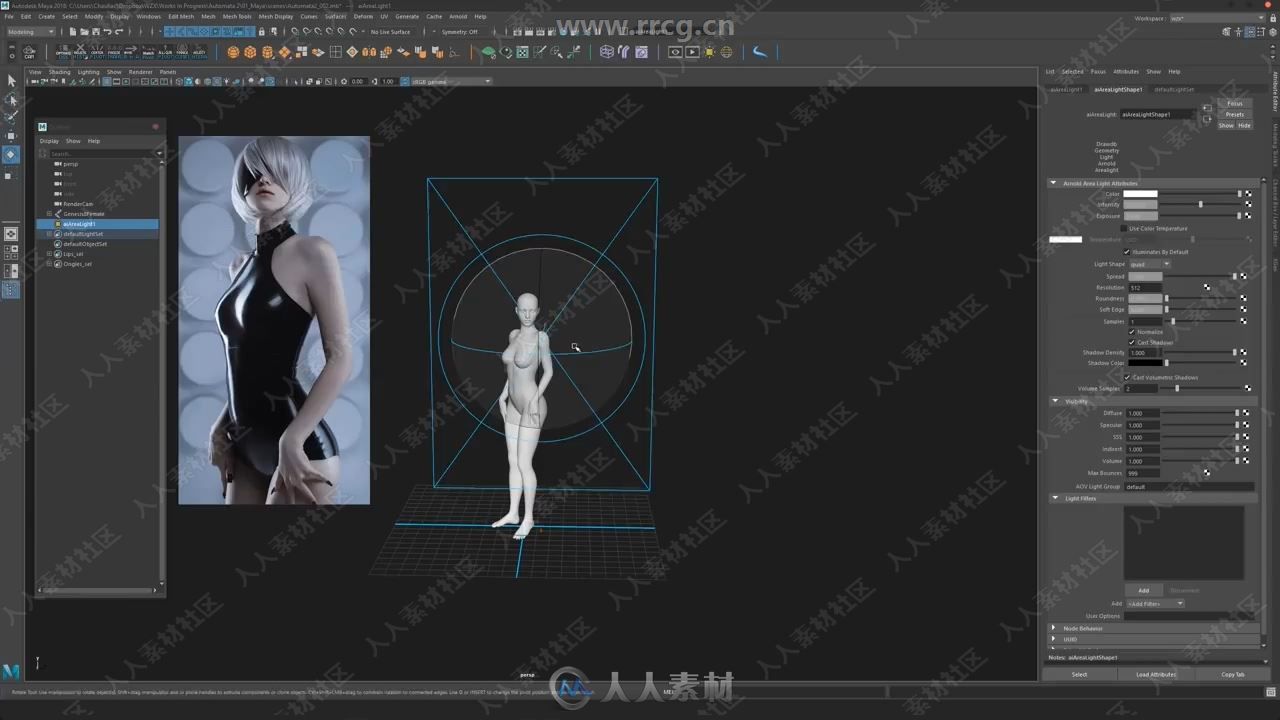The height and width of the screenshot is (720, 1280).
Task: Click the Resolution value field
Action: coord(1145,288)
